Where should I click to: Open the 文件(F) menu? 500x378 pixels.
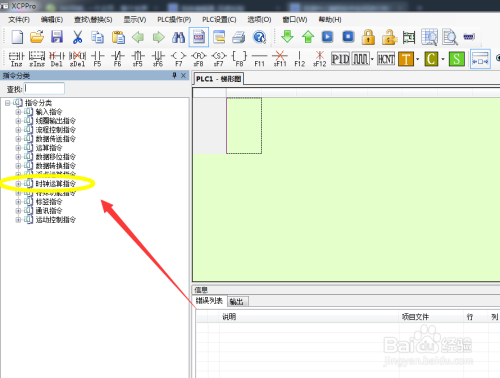click(19, 20)
